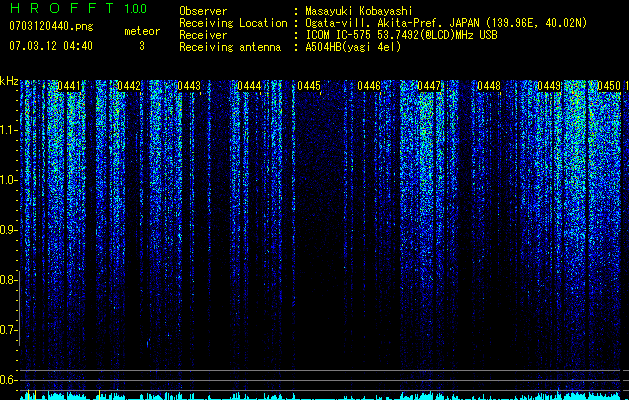The height and width of the screenshot is (400, 629).
Task: Click the 0442 time marker
Action: coord(129,86)
